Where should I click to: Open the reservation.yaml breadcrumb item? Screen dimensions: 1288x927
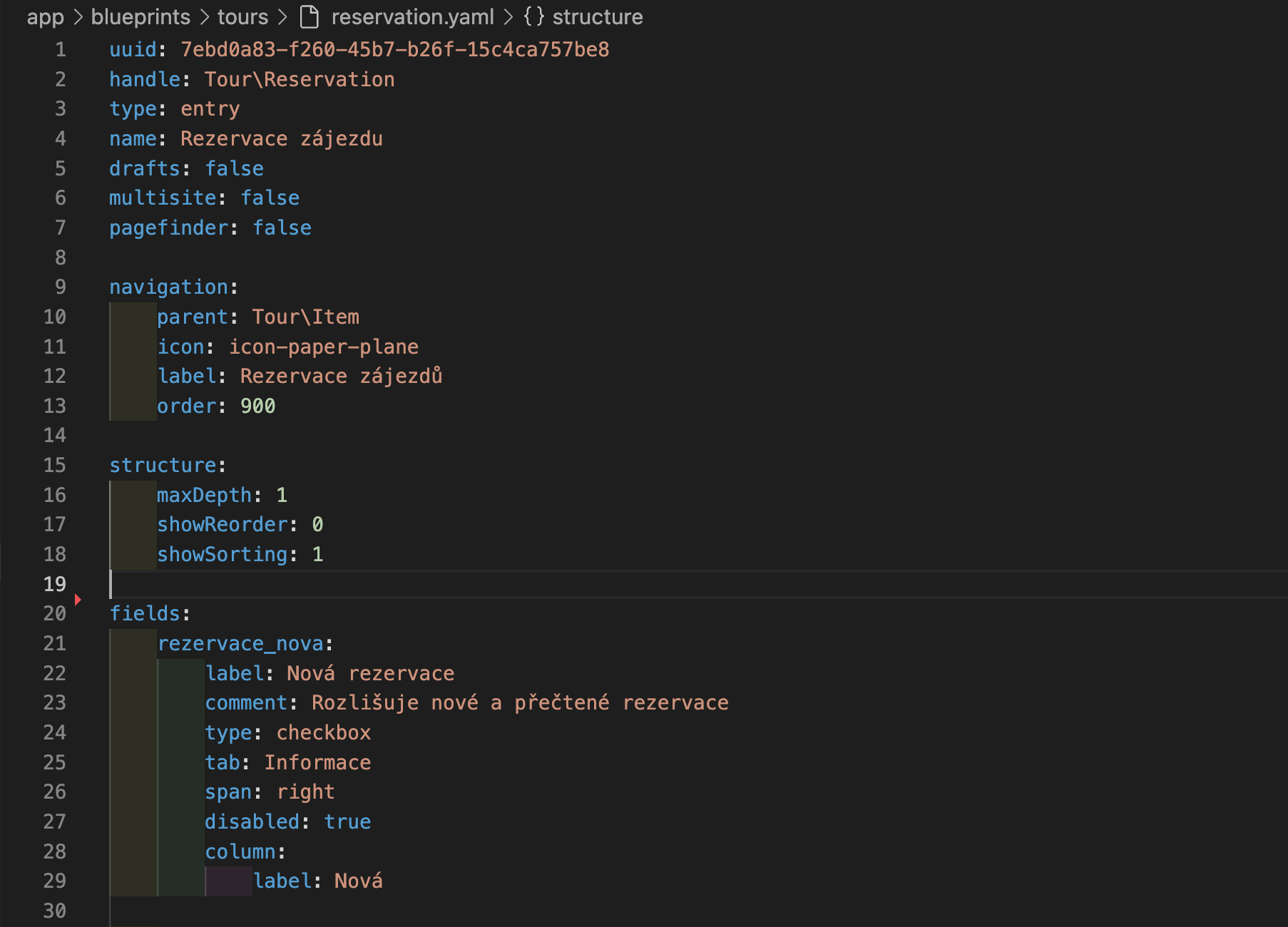[x=412, y=16]
